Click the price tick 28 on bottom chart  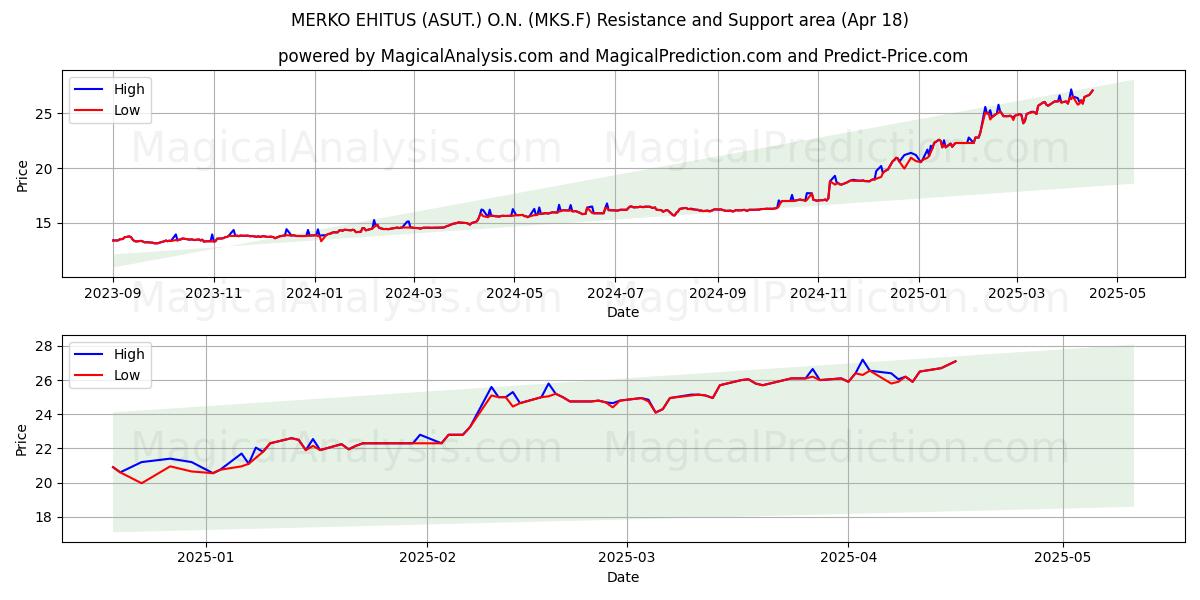[x=46, y=347]
